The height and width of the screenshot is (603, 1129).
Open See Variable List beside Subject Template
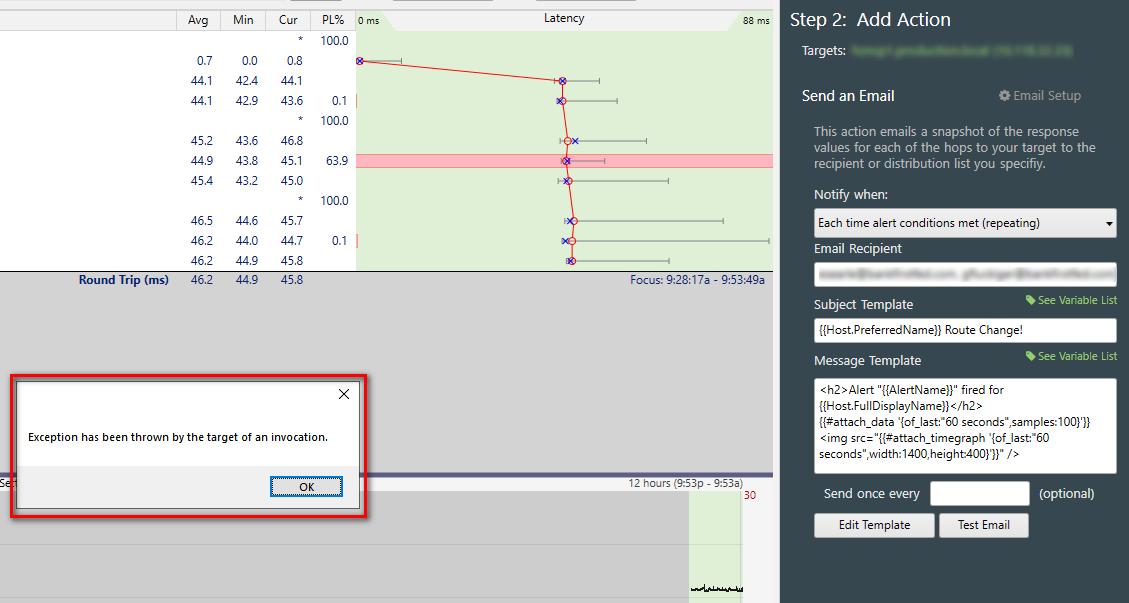[1071, 300]
